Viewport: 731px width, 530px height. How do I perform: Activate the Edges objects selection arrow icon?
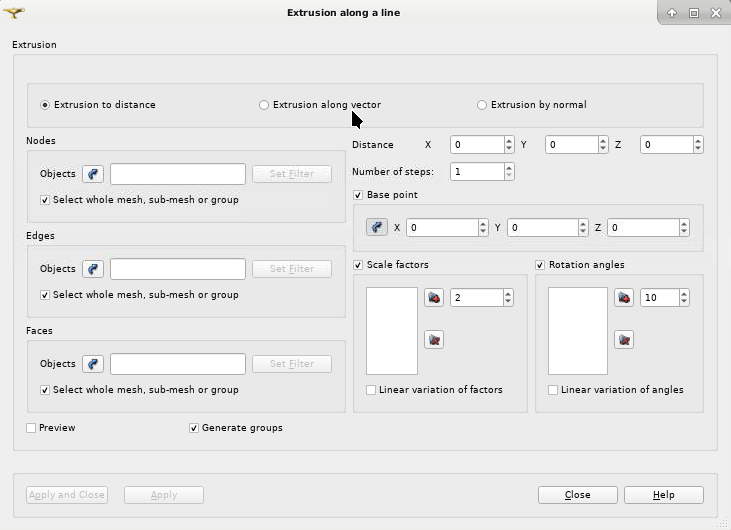coord(93,269)
